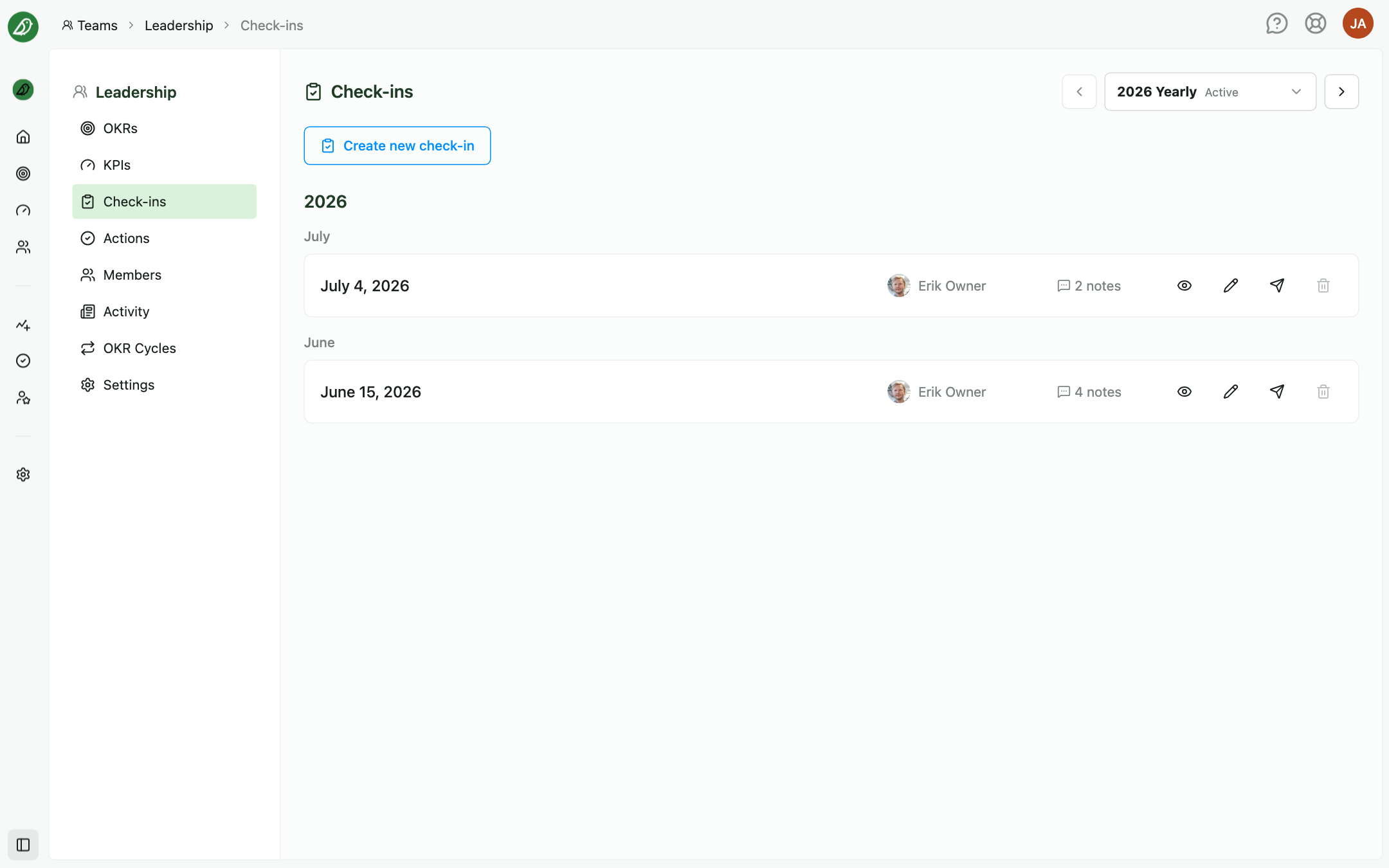1389x868 pixels.
Task: Open 2 notes on July 4 check-in
Action: point(1089,286)
